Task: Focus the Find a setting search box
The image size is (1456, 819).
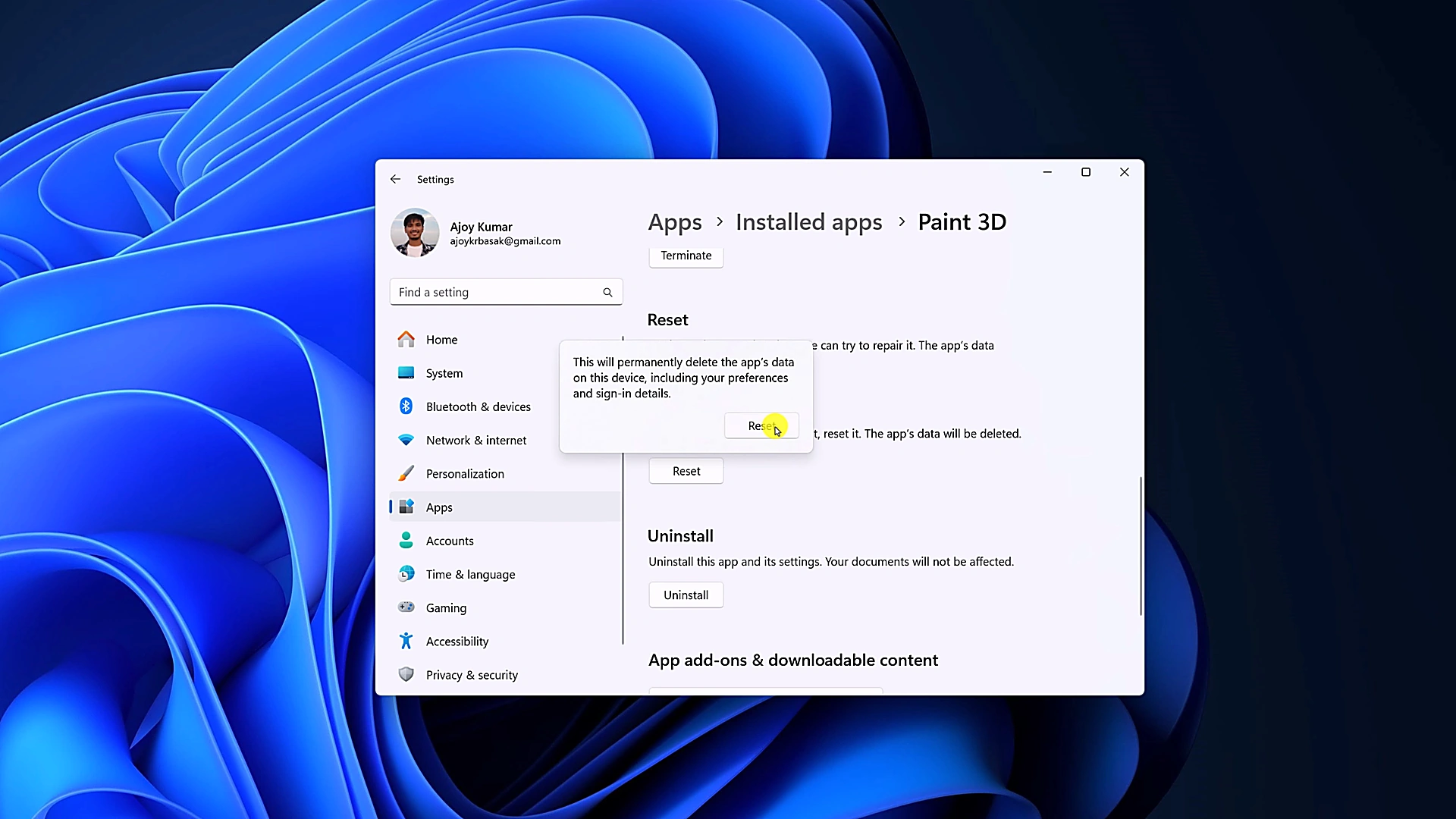Action: [507, 292]
